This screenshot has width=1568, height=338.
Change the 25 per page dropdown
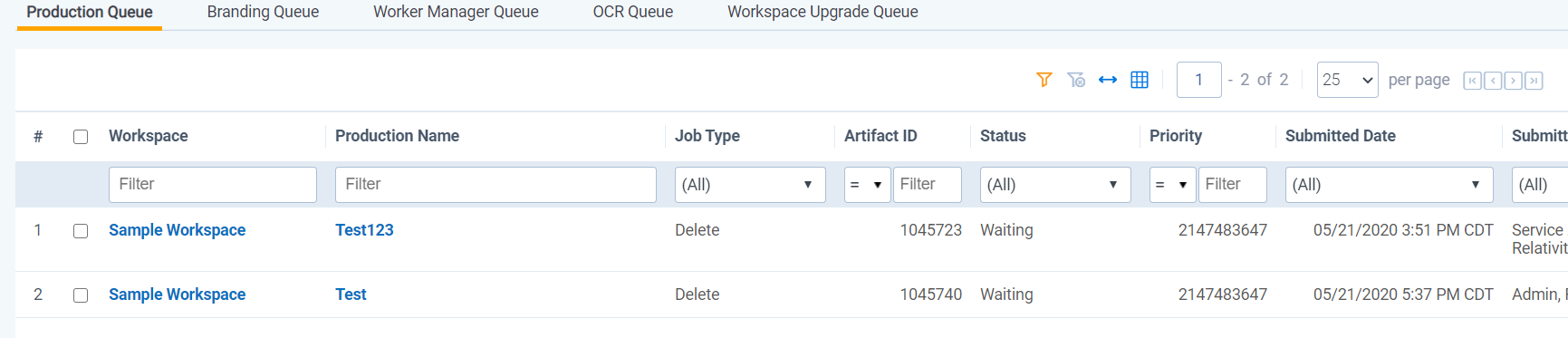tap(1348, 80)
